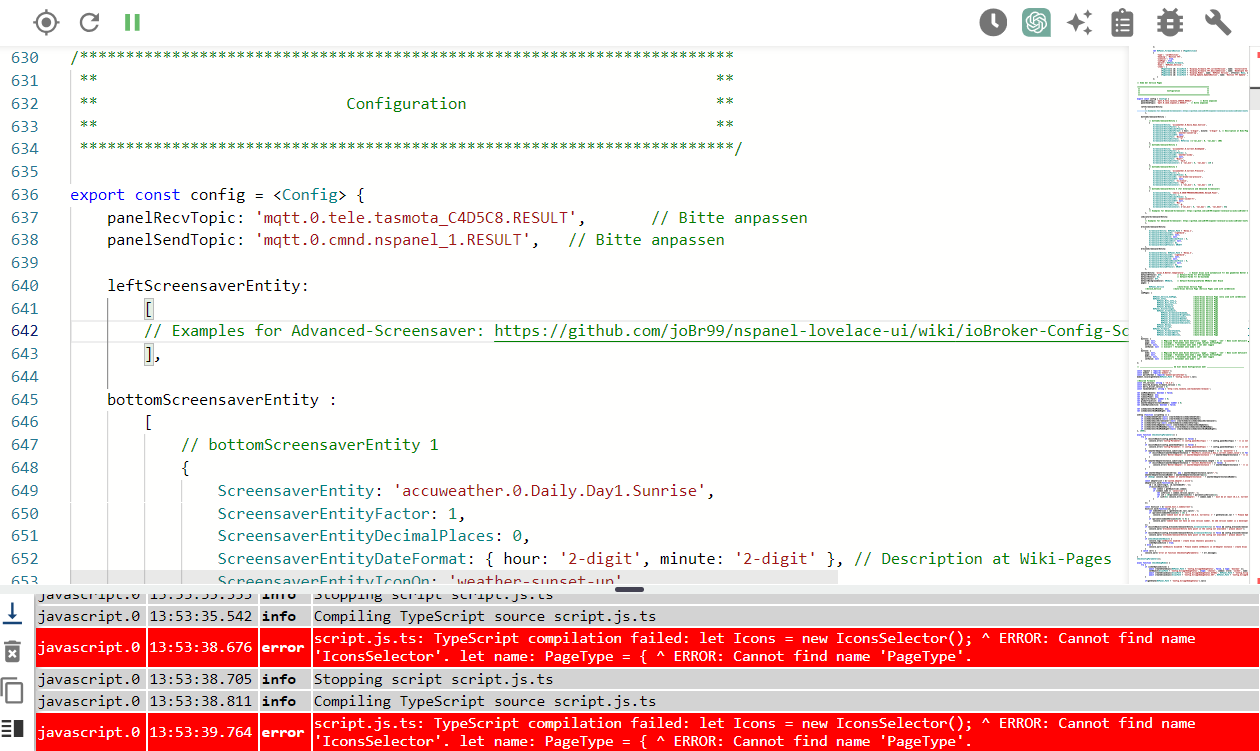Click line number 636 in the gutter
1260x751 pixels.
25,195
